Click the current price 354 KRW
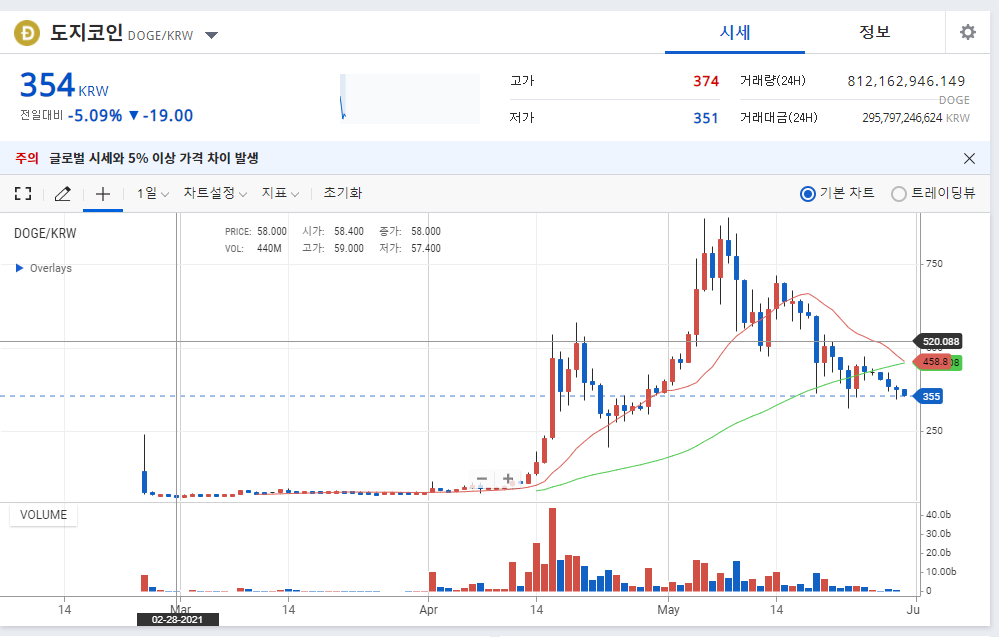The width and height of the screenshot is (999, 637). 64,85
